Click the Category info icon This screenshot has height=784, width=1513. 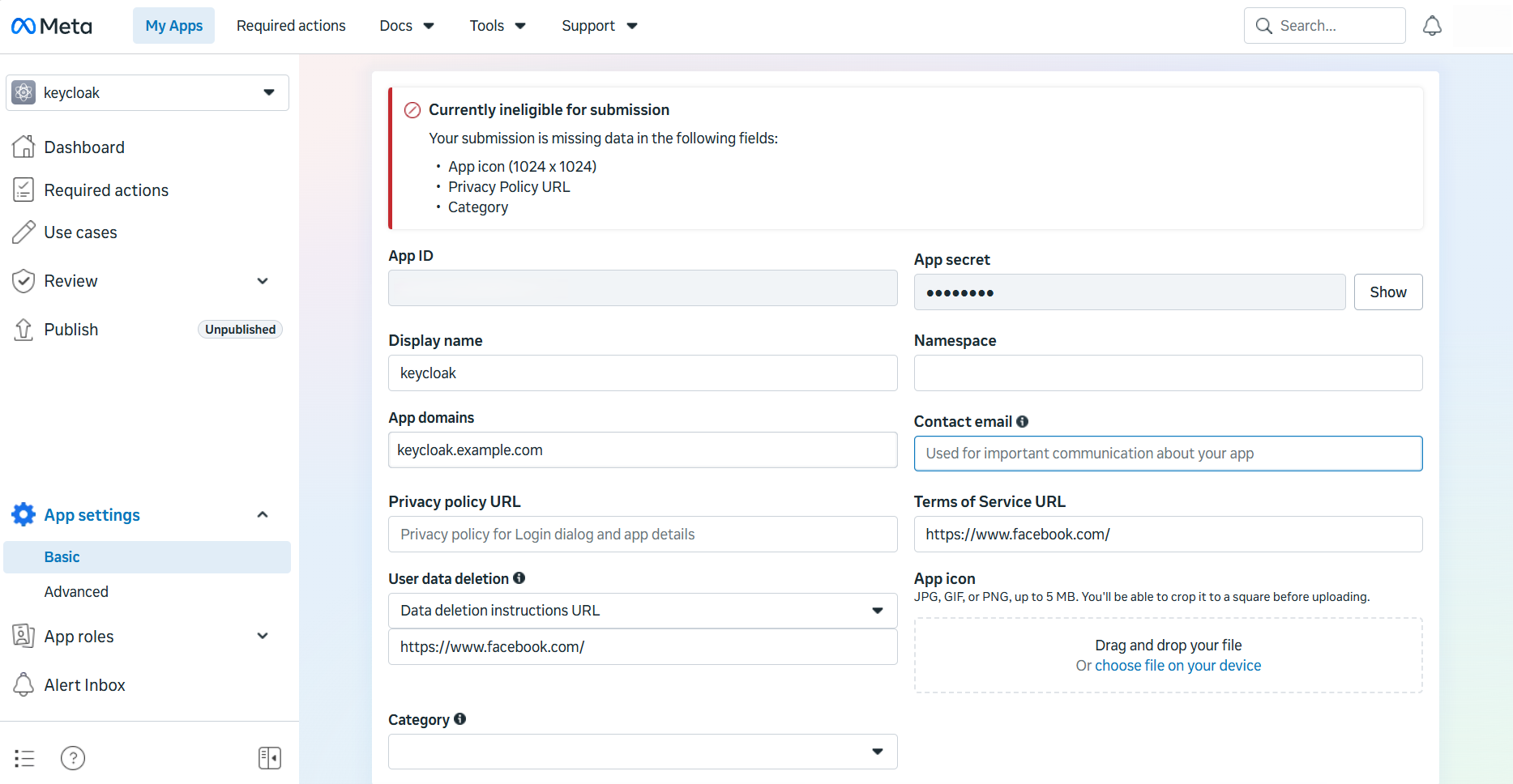coord(460,719)
